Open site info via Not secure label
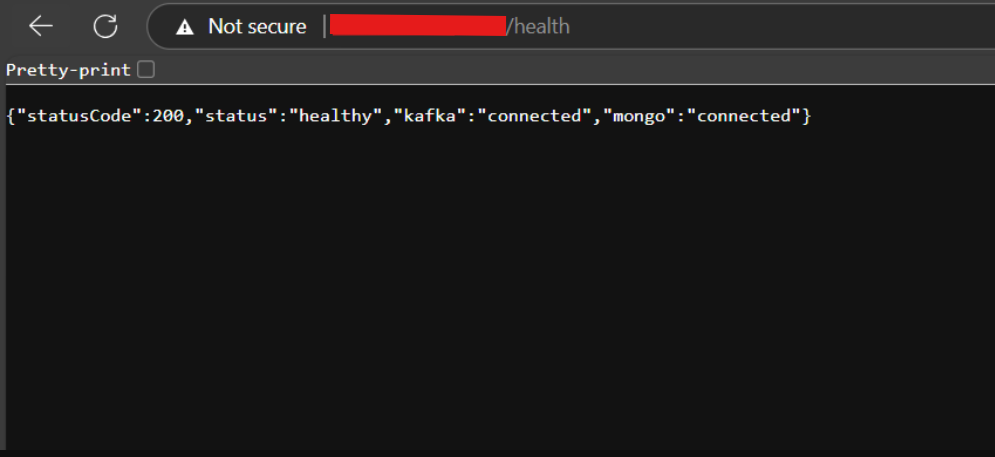Viewport: 995px width, 457px height. 256,27
